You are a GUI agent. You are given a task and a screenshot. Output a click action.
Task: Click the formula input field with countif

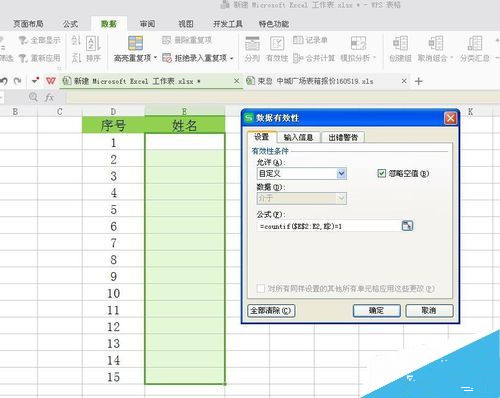point(328,226)
